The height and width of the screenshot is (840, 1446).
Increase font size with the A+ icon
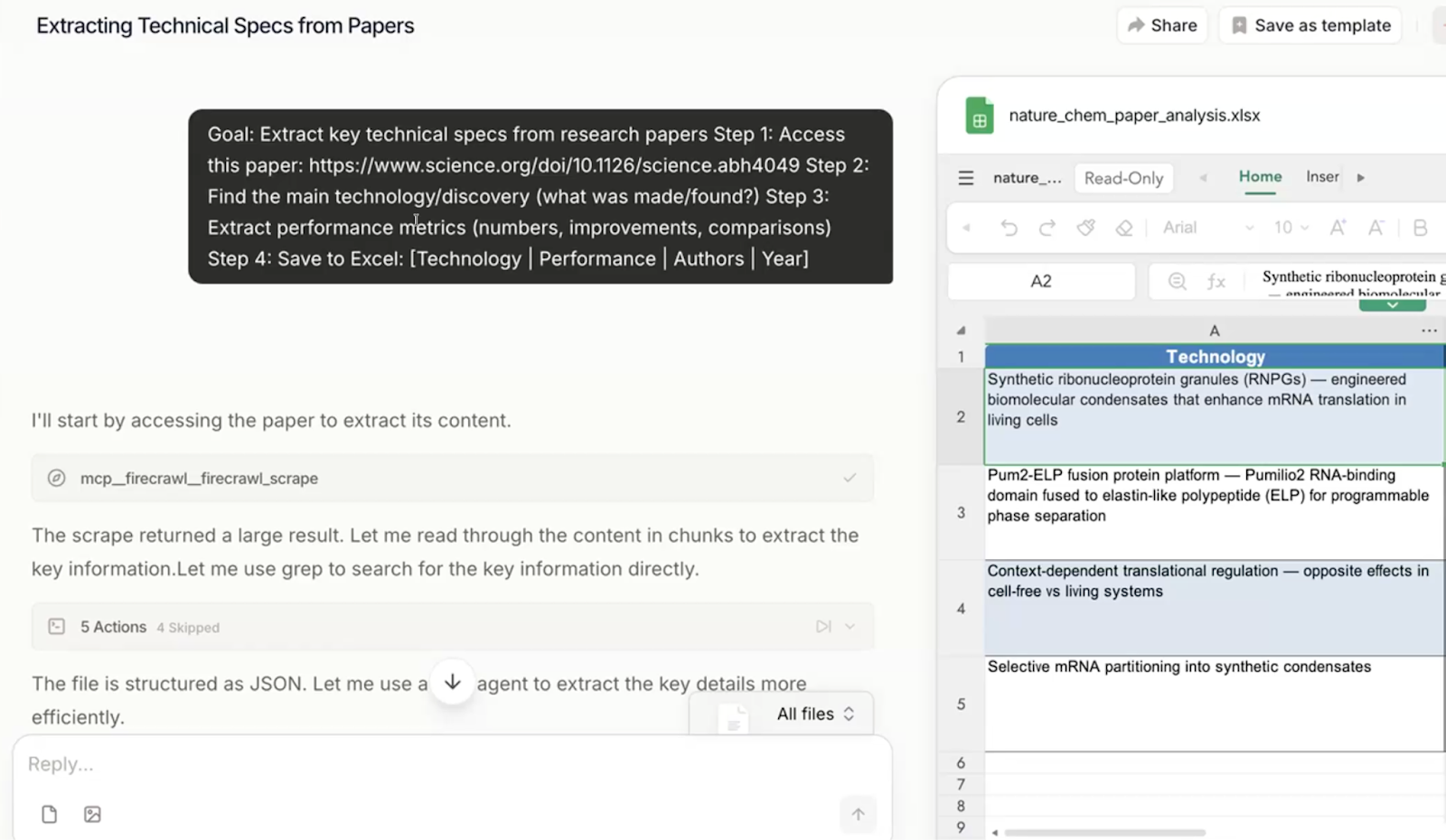(1338, 228)
